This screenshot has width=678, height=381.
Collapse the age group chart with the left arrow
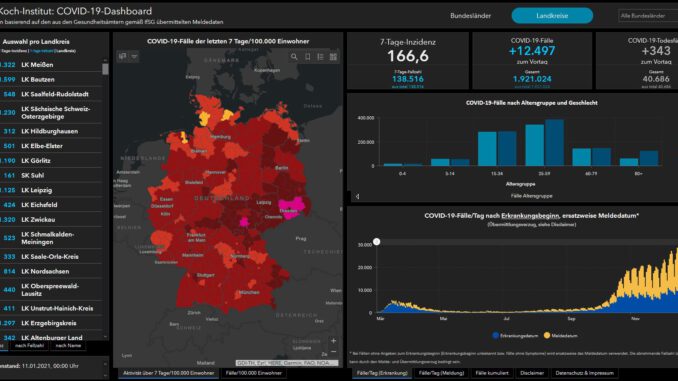tap(357, 196)
